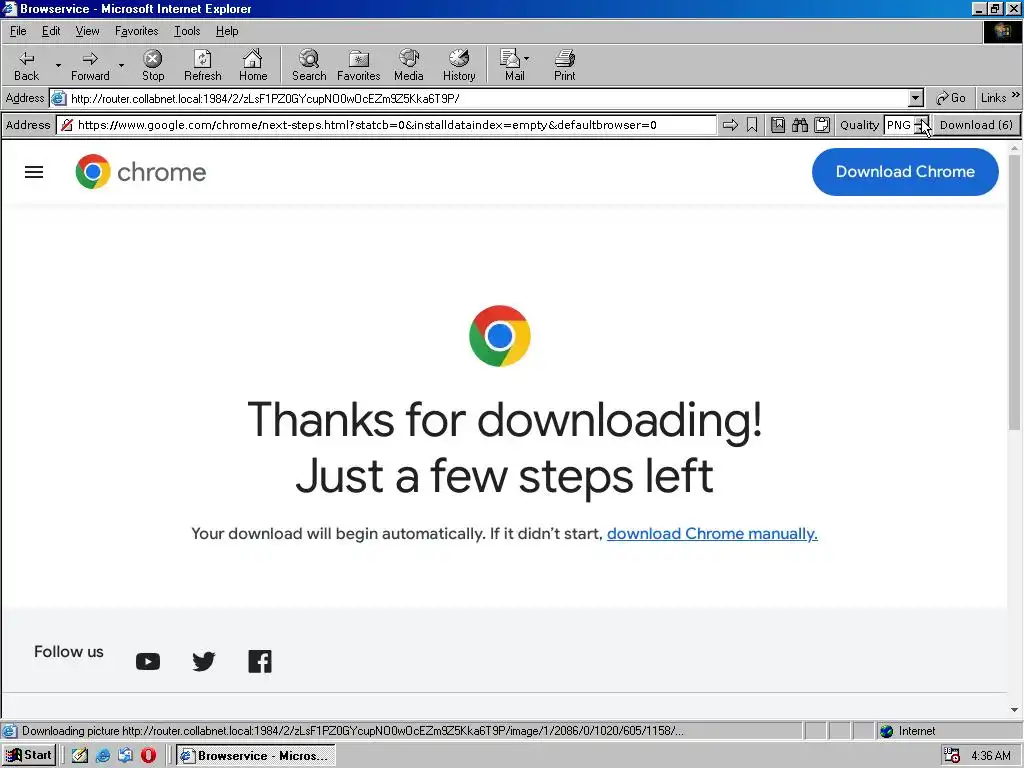This screenshot has height=768, width=1024.
Task: Expand the Mail button dropdown arrow
Action: 527,58
